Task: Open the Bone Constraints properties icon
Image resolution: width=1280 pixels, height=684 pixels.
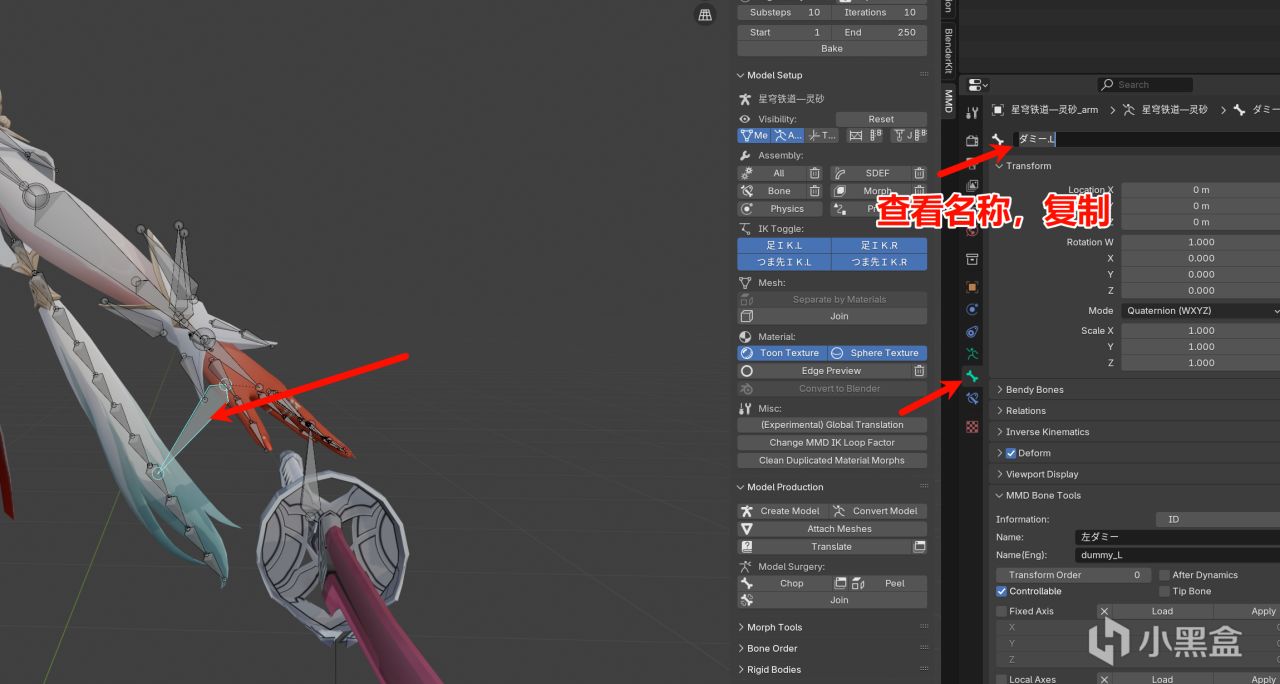Action: pyautogui.click(x=972, y=398)
